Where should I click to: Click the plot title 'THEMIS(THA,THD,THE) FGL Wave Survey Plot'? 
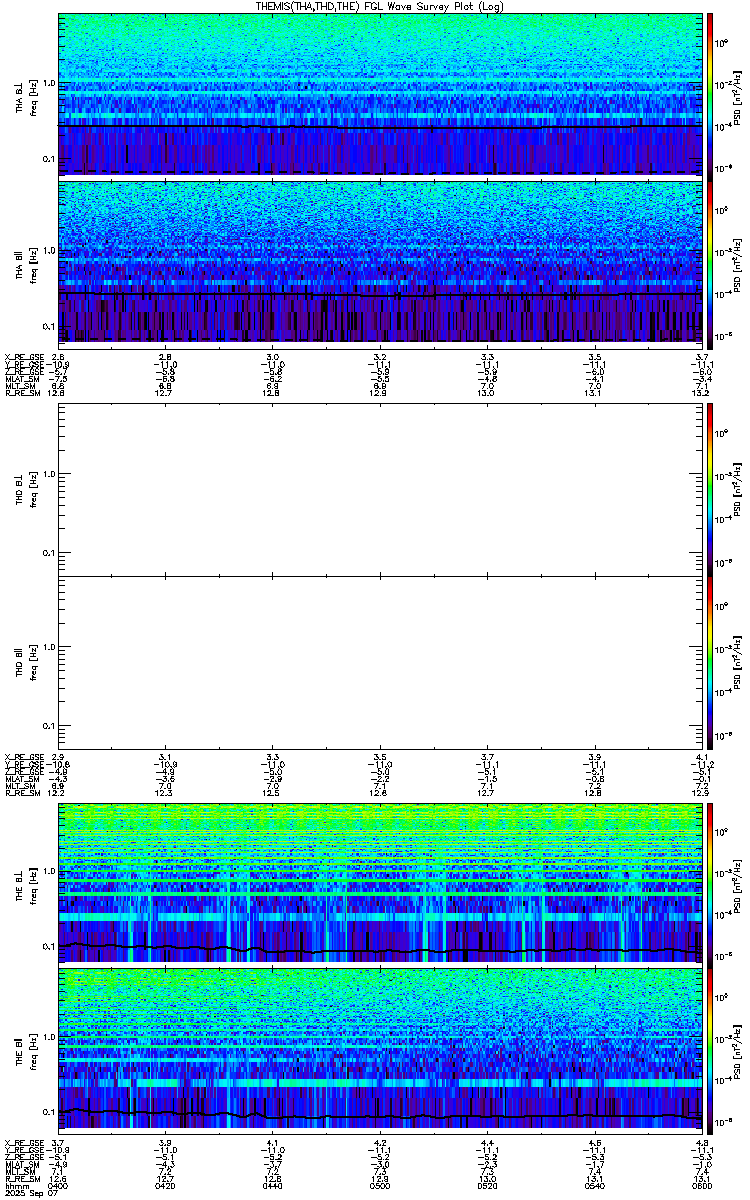(x=379, y=6)
